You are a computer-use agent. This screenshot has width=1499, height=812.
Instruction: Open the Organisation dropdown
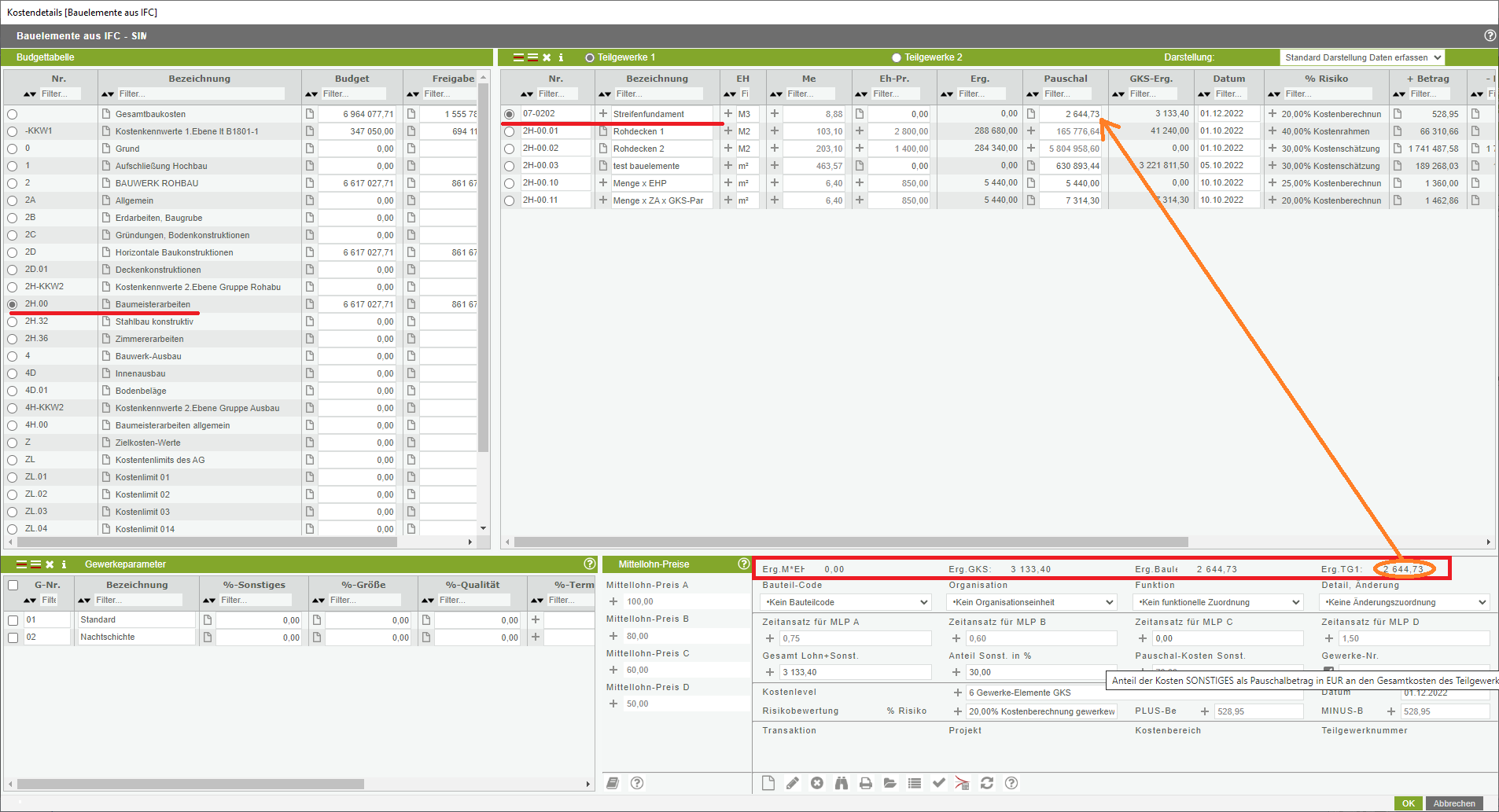click(1032, 602)
